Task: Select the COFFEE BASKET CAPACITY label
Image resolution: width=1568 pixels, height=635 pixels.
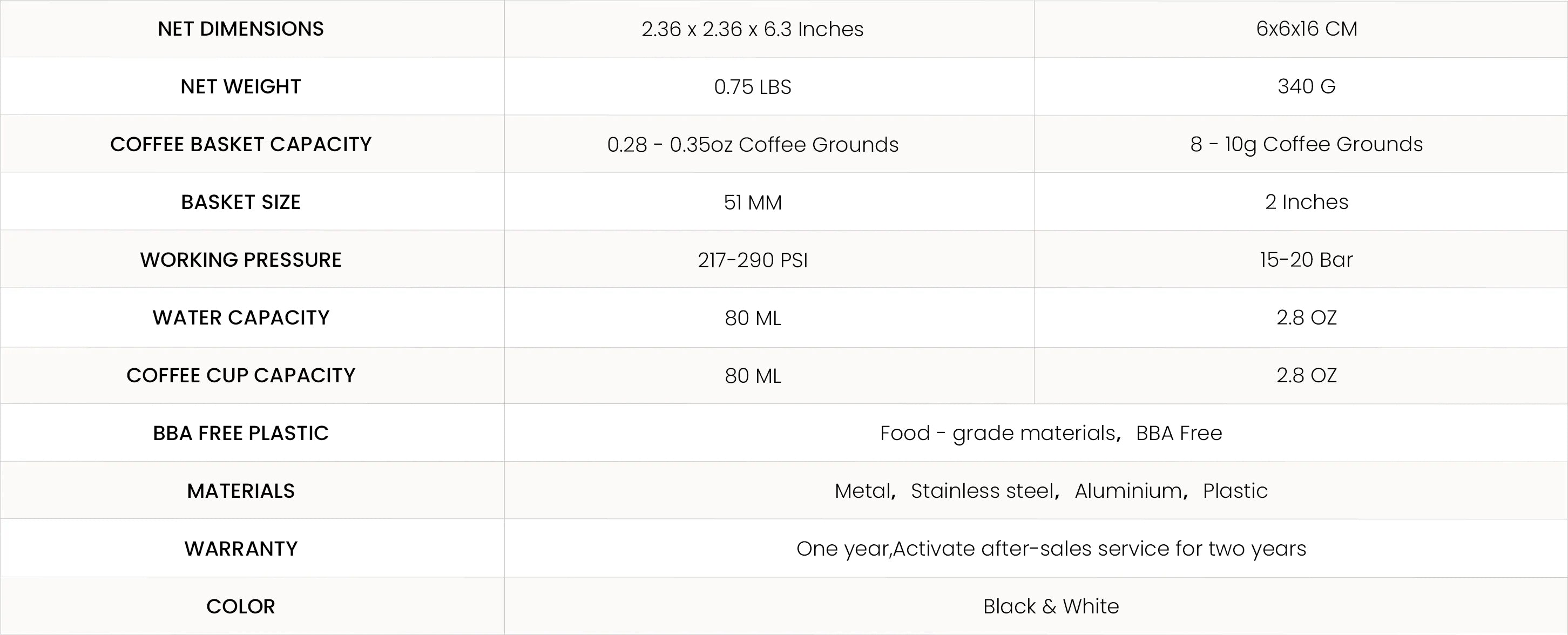Action: tap(240, 144)
